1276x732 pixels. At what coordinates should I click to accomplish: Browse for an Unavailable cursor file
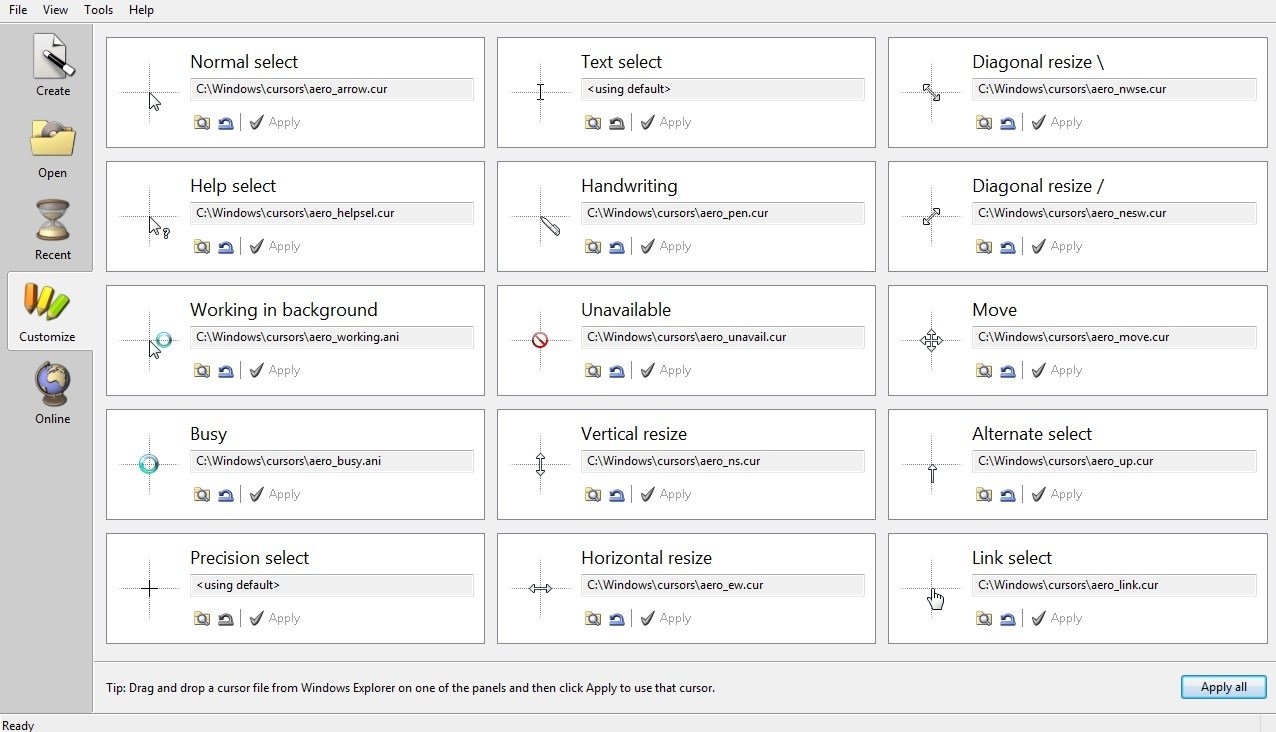pos(593,370)
